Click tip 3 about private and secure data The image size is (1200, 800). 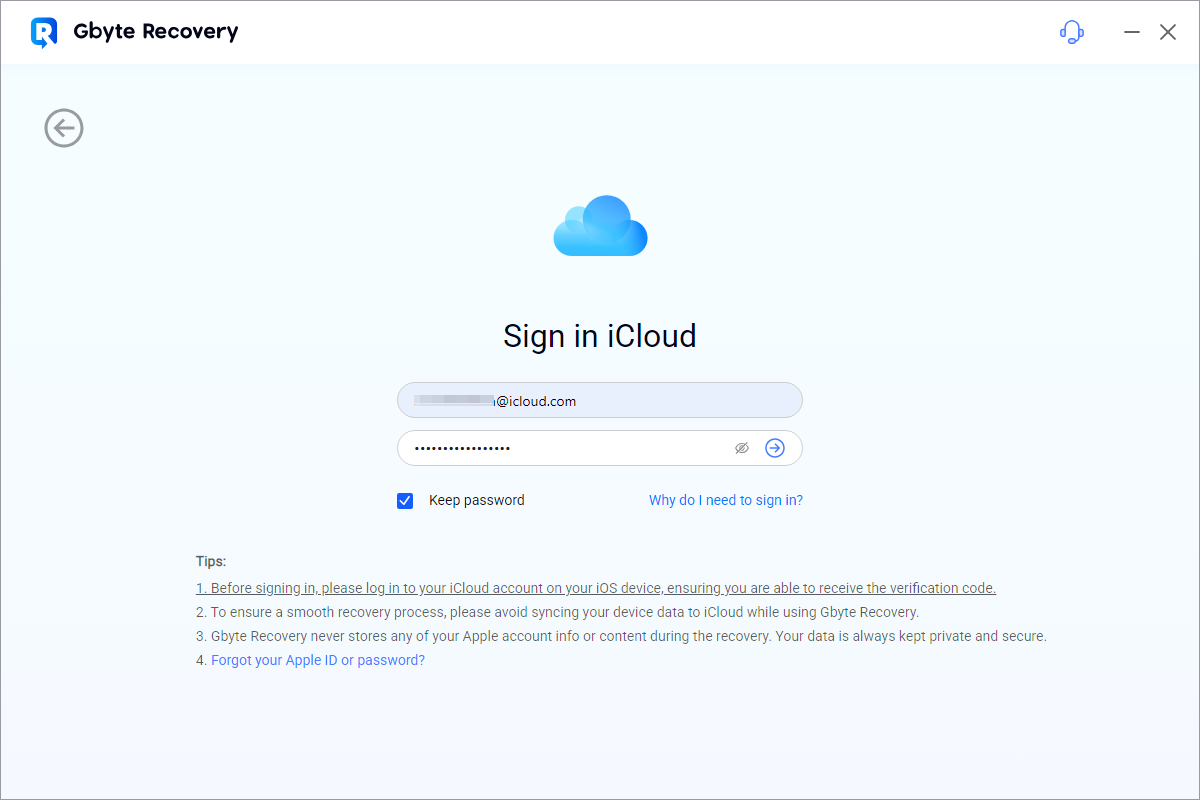[621, 636]
